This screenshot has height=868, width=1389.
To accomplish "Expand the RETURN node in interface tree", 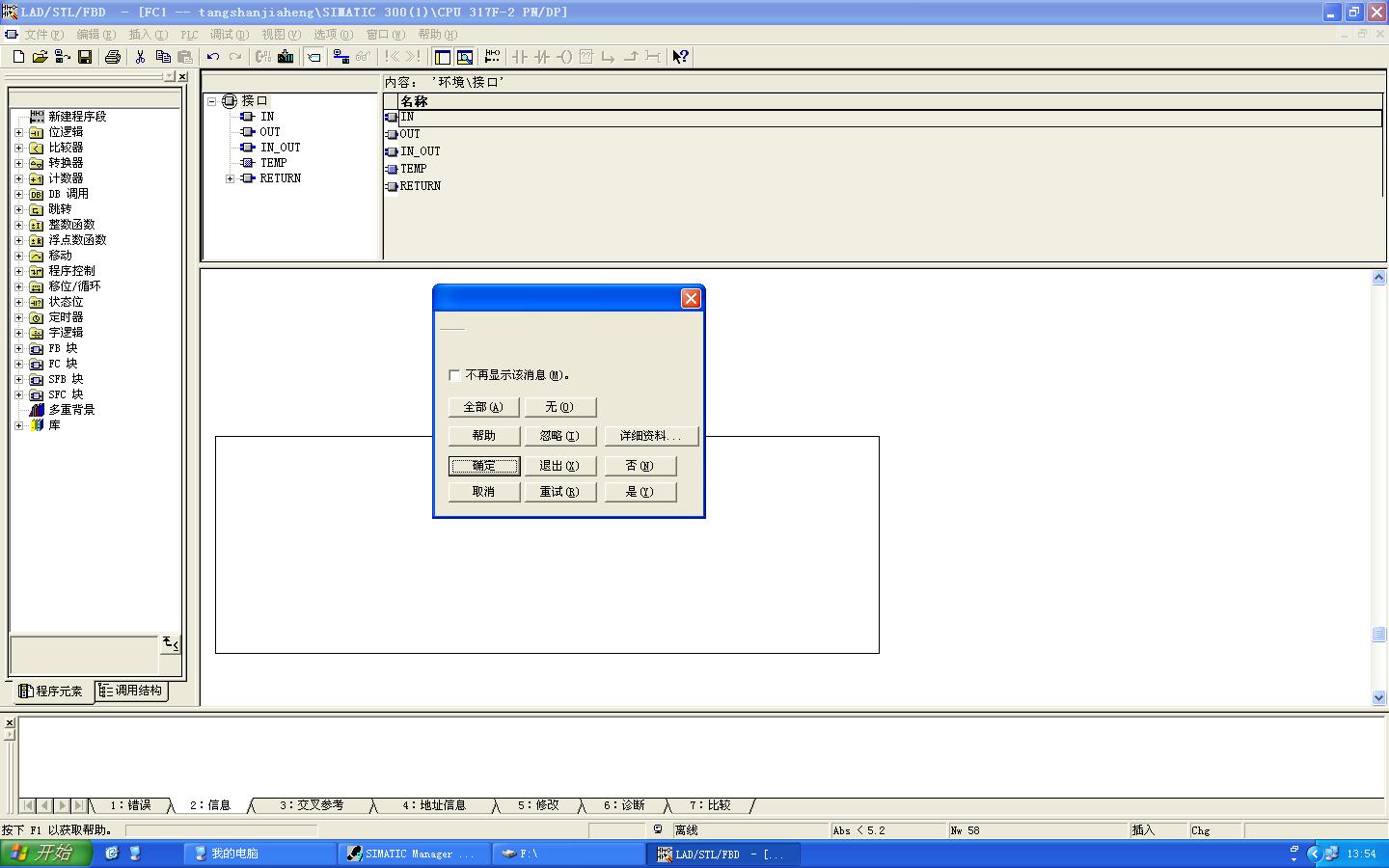I will click(x=230, y=178).
